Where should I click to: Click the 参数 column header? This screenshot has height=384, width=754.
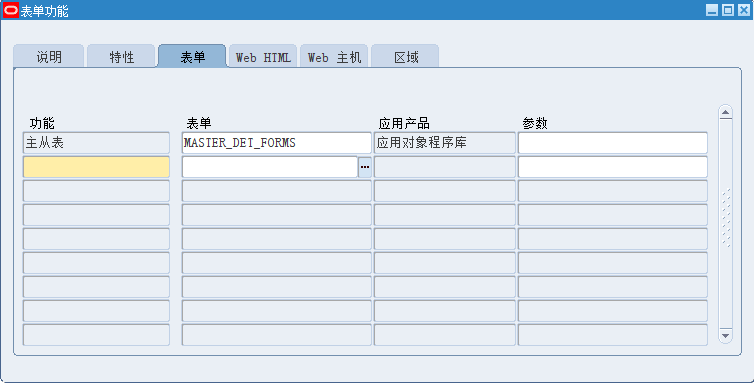pyautogui.click(x=535, y=123)
